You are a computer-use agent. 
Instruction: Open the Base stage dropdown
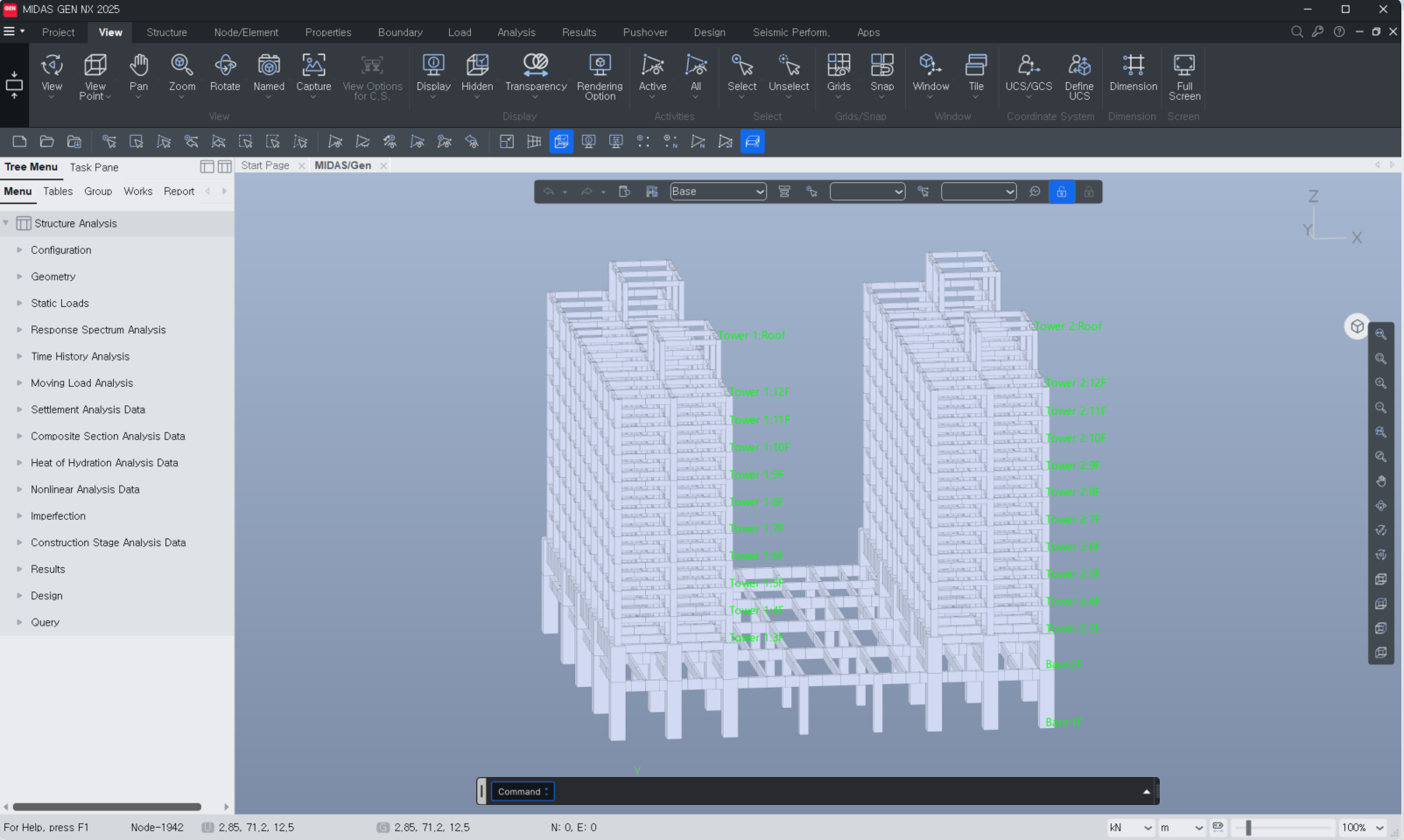point(718,192)
